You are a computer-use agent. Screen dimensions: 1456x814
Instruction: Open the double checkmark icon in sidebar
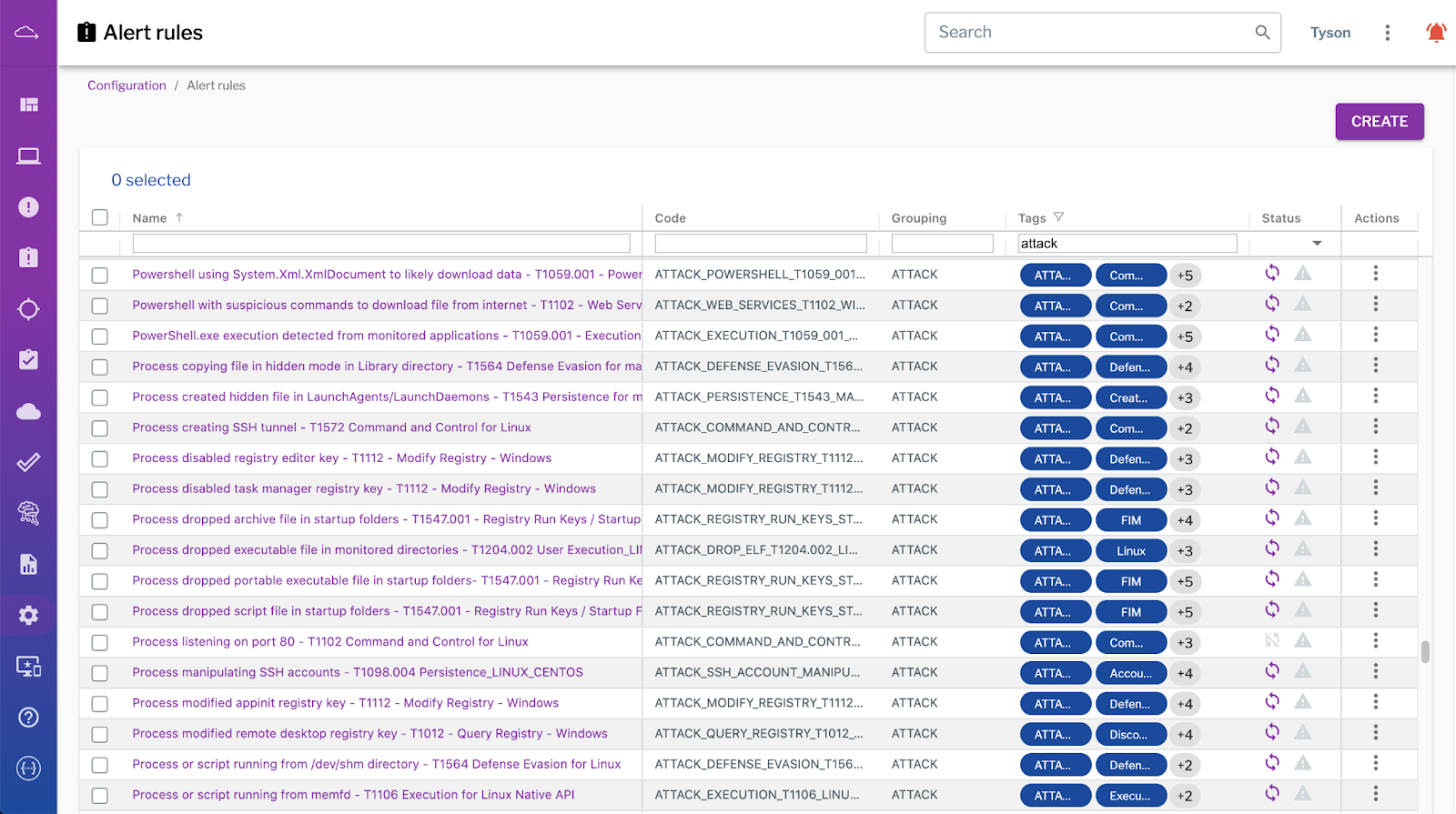pos(28,462)
